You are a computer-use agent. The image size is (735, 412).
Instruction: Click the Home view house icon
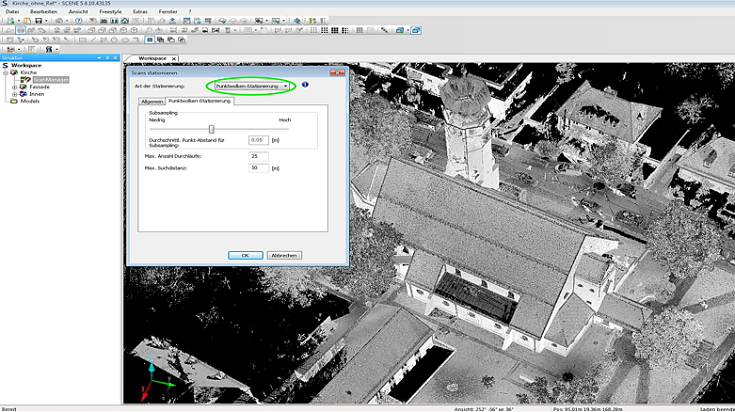tap(125, 21)
